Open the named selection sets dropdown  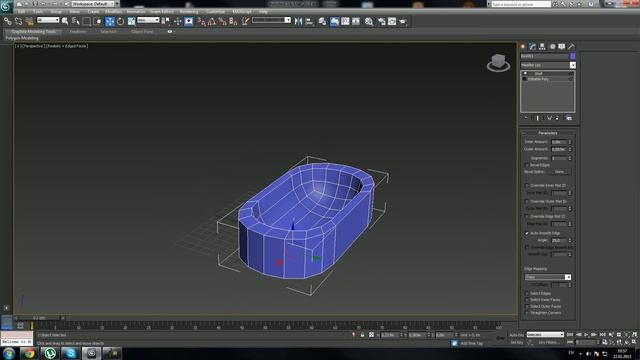pos(271,20)
